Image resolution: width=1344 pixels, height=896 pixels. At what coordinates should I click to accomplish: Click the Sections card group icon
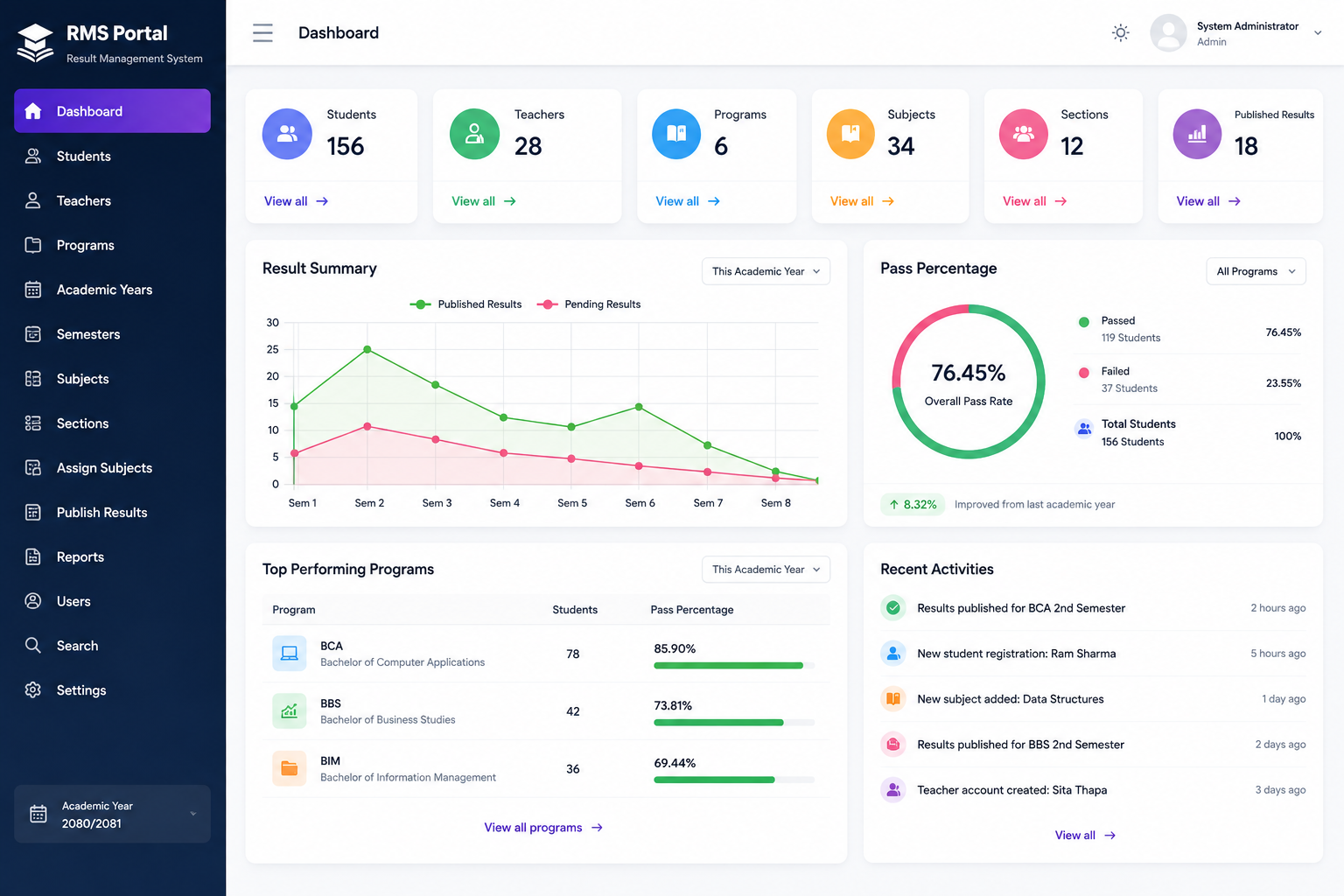click(x=1024, y=134)
